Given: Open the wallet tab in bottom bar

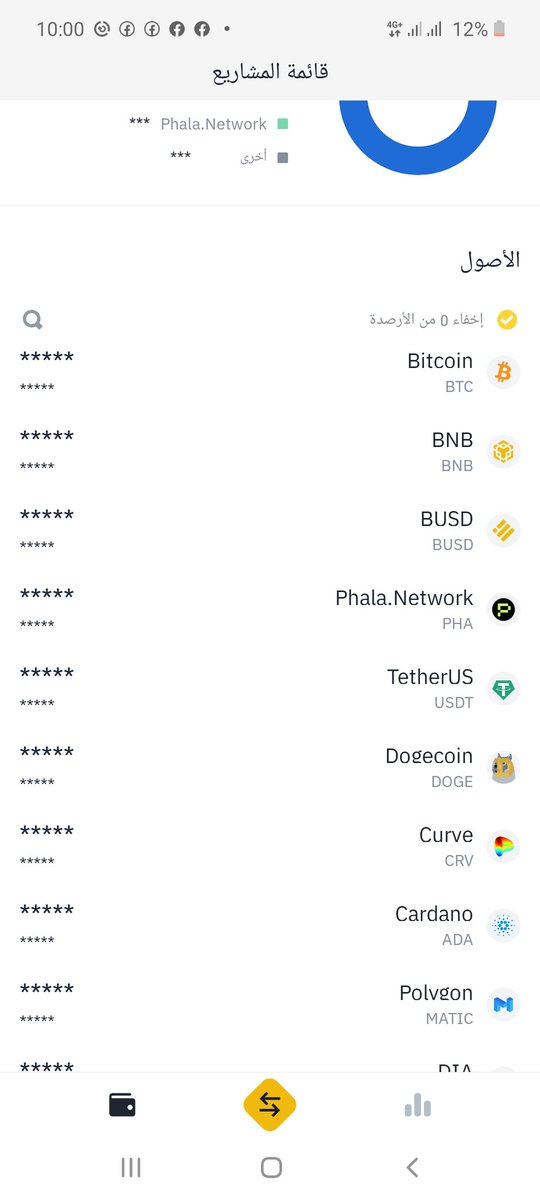Looking at the screenshot, I should coord(122,1105).
